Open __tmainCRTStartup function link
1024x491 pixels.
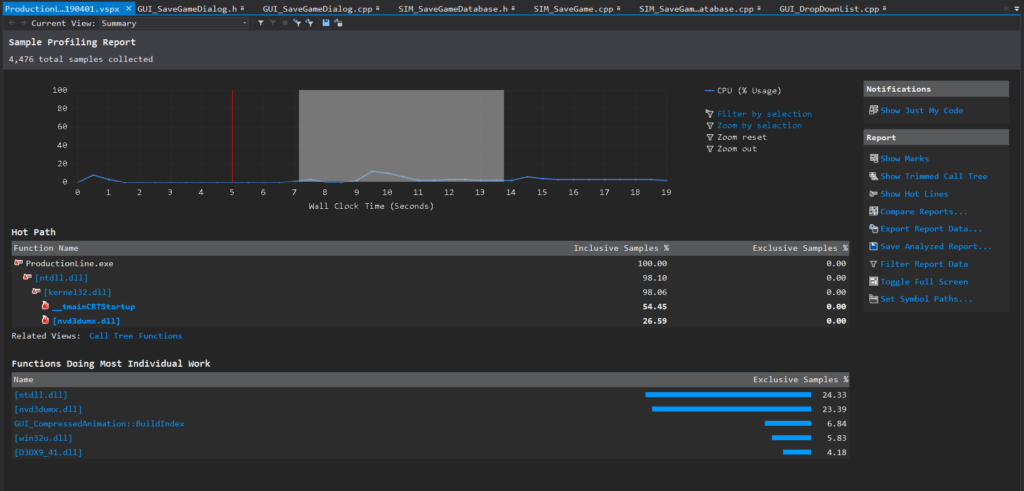click(93, 306)
